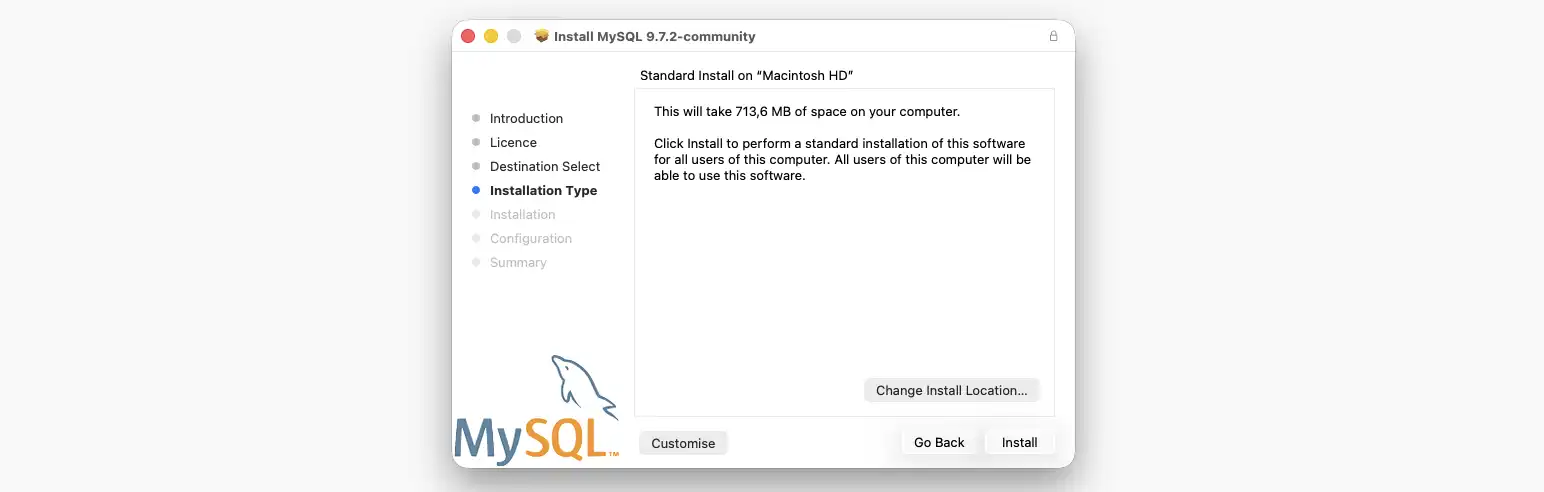
Task: Open the Customise options
Action: [683, 443]
